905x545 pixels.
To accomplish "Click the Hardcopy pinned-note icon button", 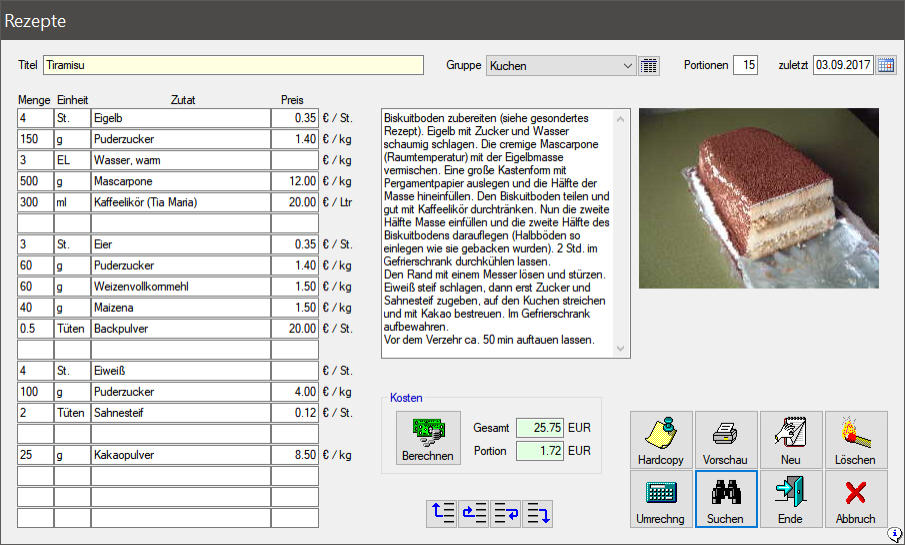I will click(662, 440).
